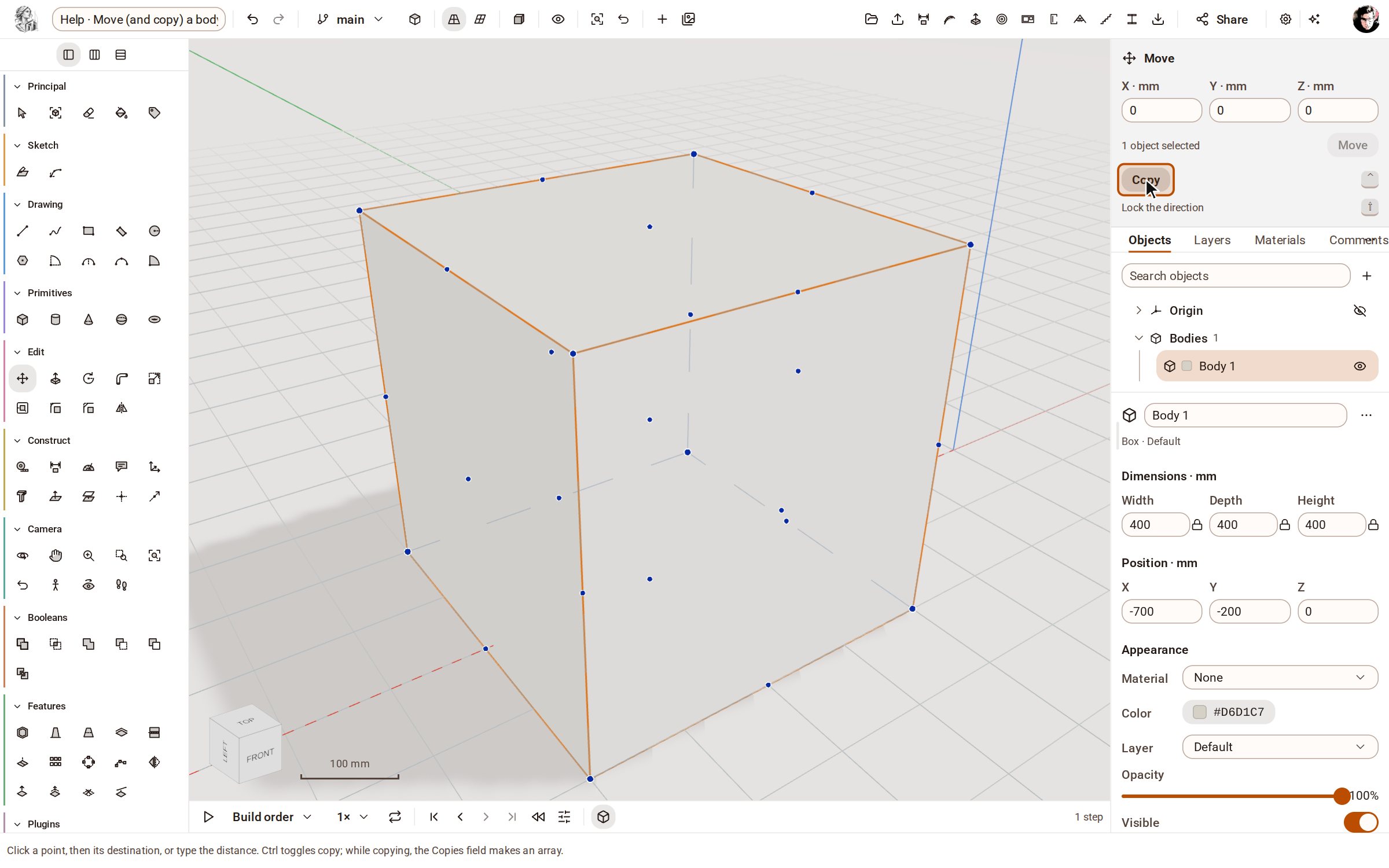The width and height of the screenshot is (1389, 868).
Task: Open the main branch dropdown
Action: coord(350,19)
